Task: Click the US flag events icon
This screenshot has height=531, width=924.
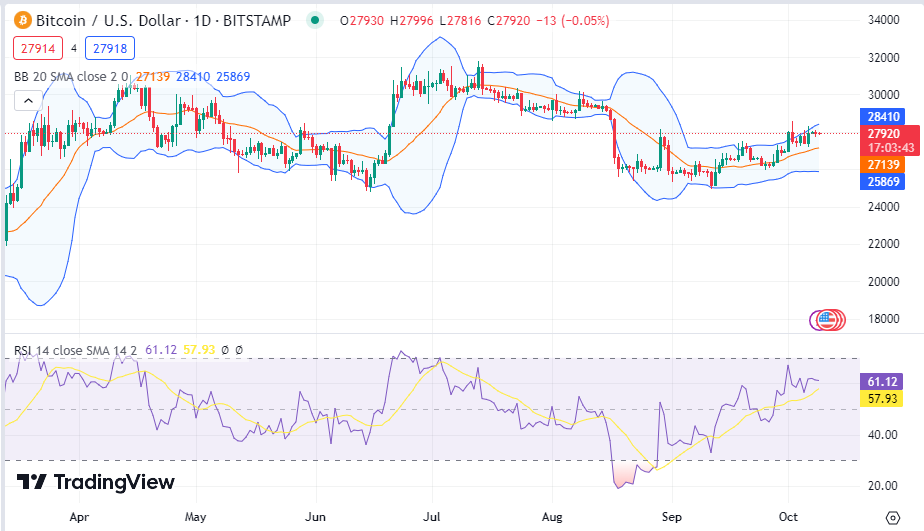Action: pyautogui.click(x=827, y=320)
